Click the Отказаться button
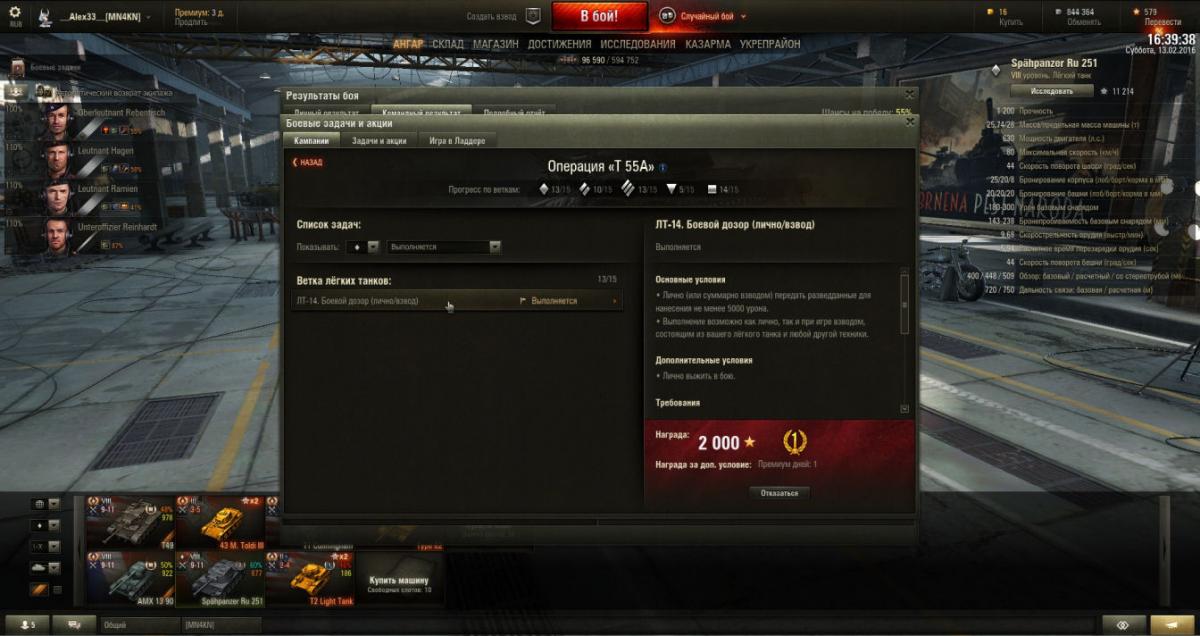 [x=779, y=493]
